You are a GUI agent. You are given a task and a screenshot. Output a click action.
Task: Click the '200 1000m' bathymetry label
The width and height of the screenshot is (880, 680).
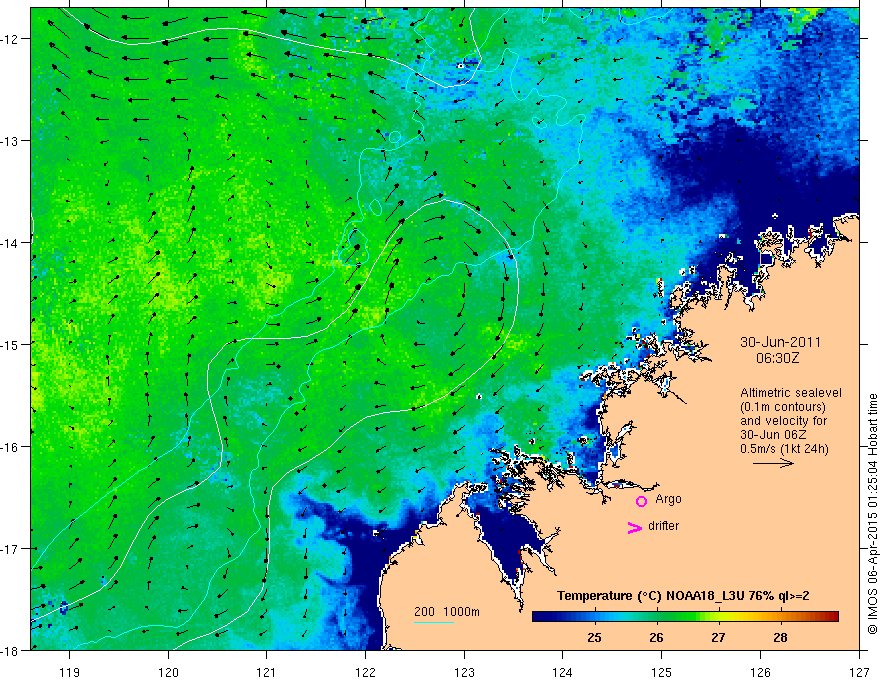(447, 612)
